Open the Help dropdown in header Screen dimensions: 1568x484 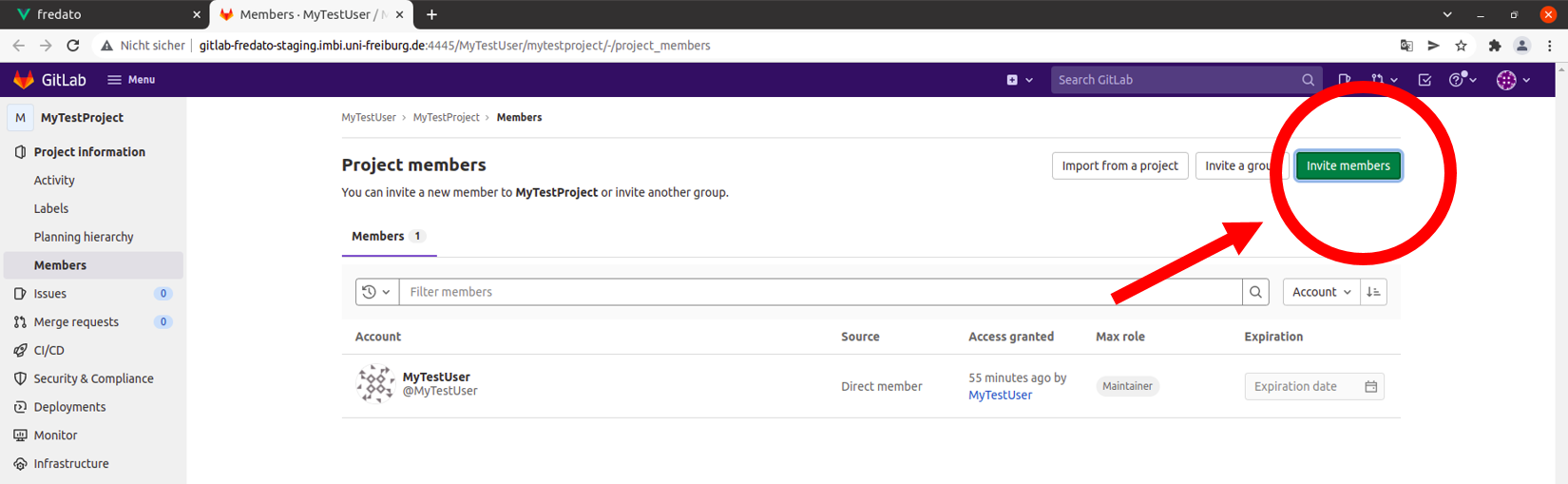tap(1463, 80)
